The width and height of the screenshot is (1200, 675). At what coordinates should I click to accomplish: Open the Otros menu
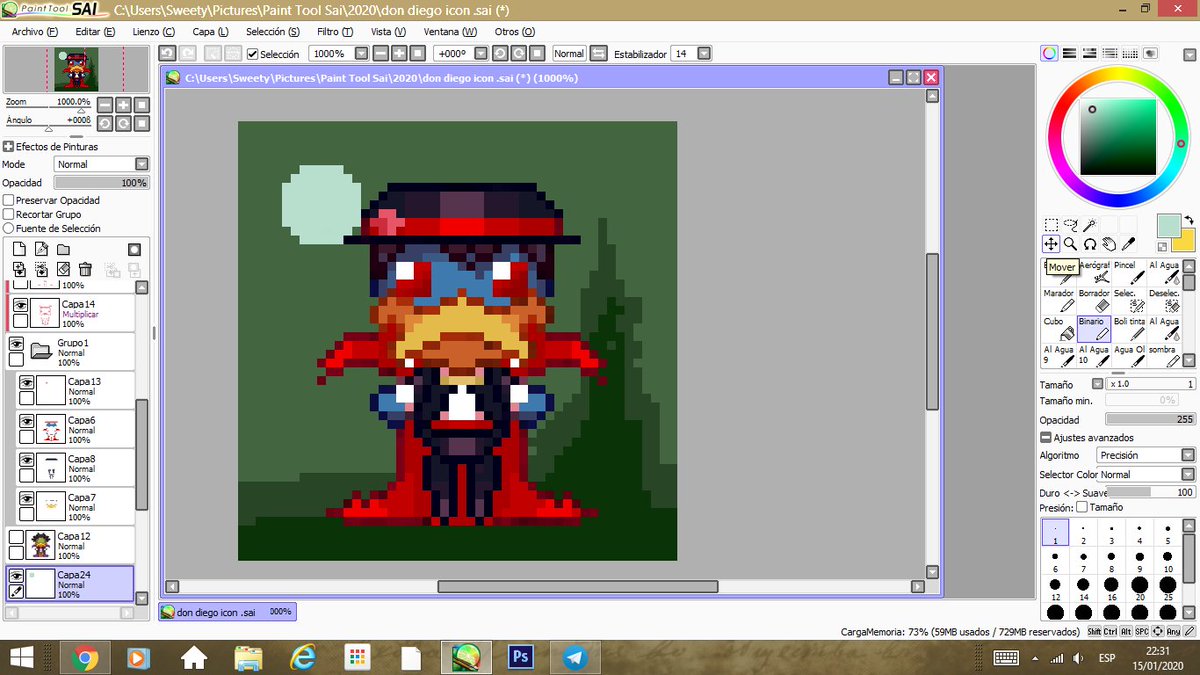click(x=515, y=32)
